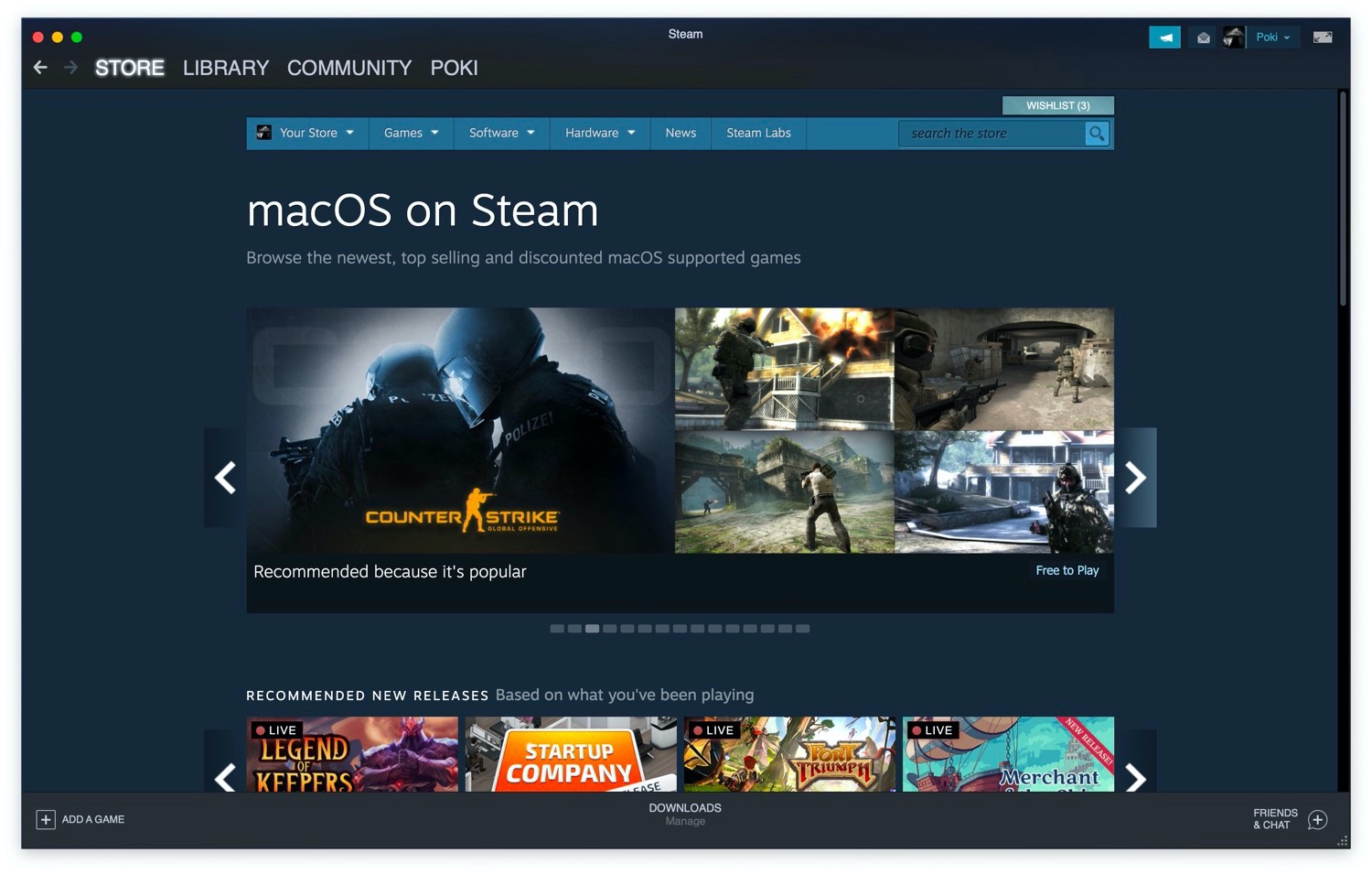Open the News store menu item
Image resolution: width=1372 pixels, height=874 pixels.
pyautogui.click(x=681, y=133)
